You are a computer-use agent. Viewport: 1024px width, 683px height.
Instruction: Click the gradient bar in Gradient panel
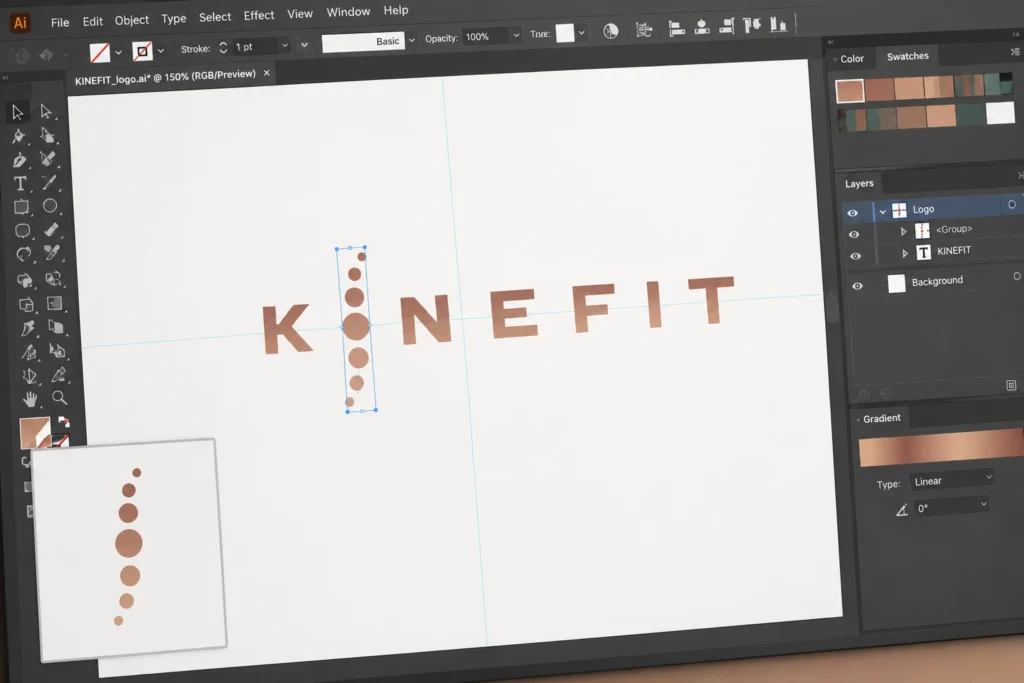pyautogui.click(x=941, y=447)
